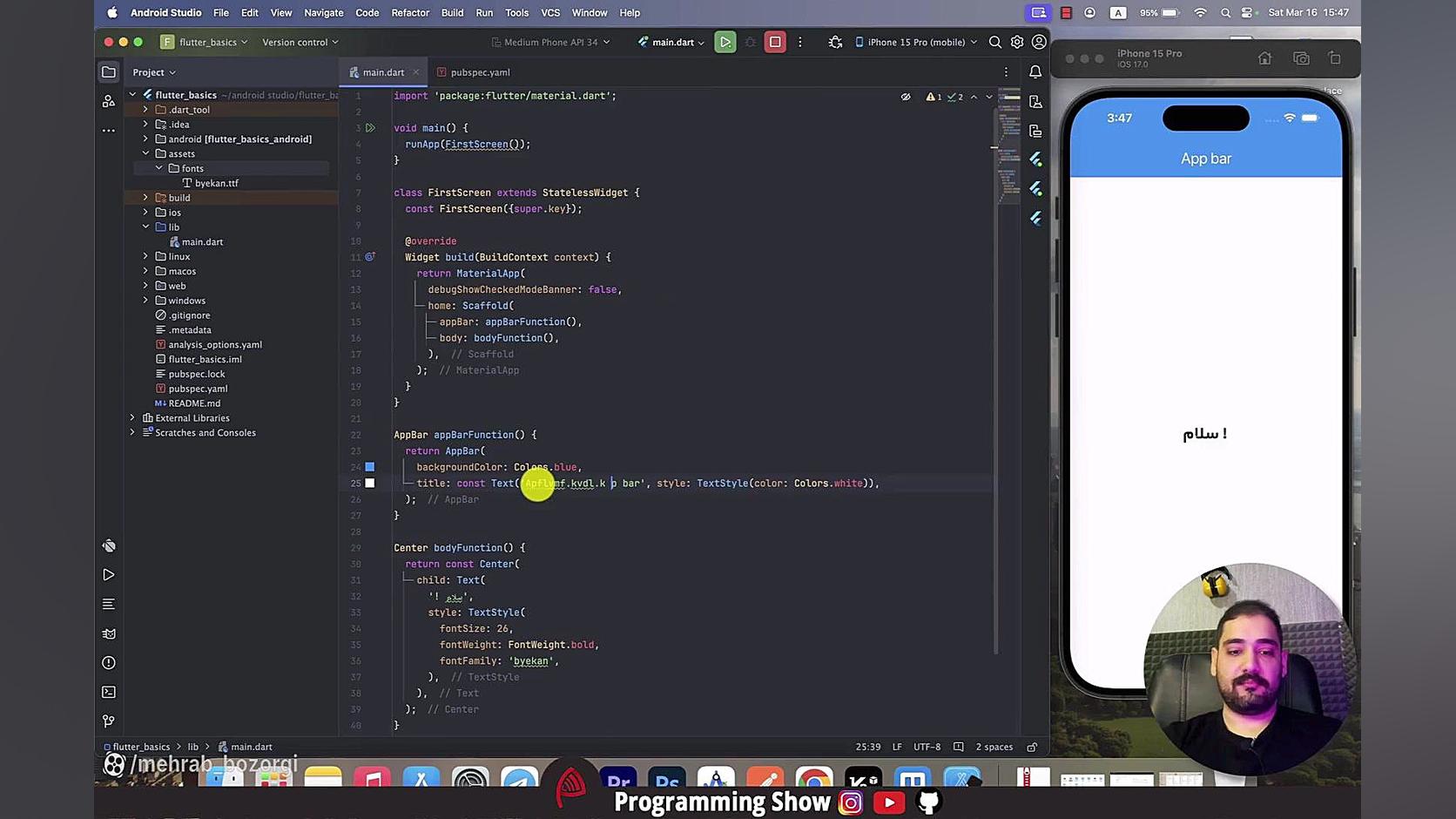The width and height of the screenshot is (1456, 819).
Task: Click the 2 spaces indent setting
Action: [x=994, y=747]
